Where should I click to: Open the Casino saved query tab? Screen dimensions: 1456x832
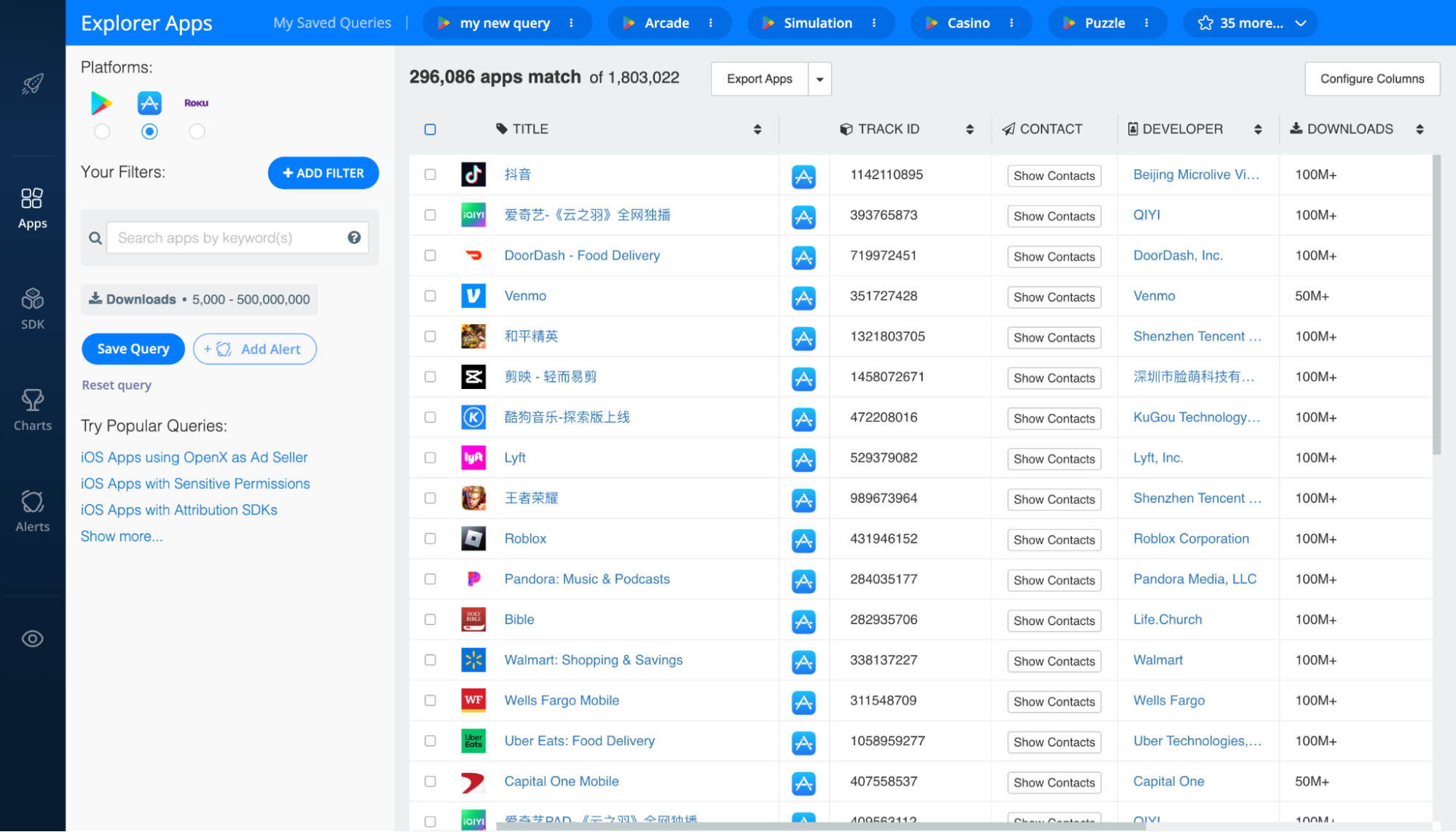pos(968,23)
